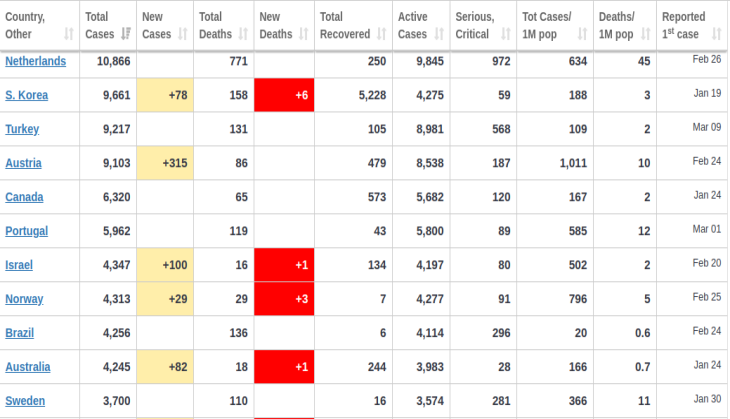The height and width of the screenshot is (419, 730).
Task: Select Israel active cases 4,197
Action: (430, 265)
